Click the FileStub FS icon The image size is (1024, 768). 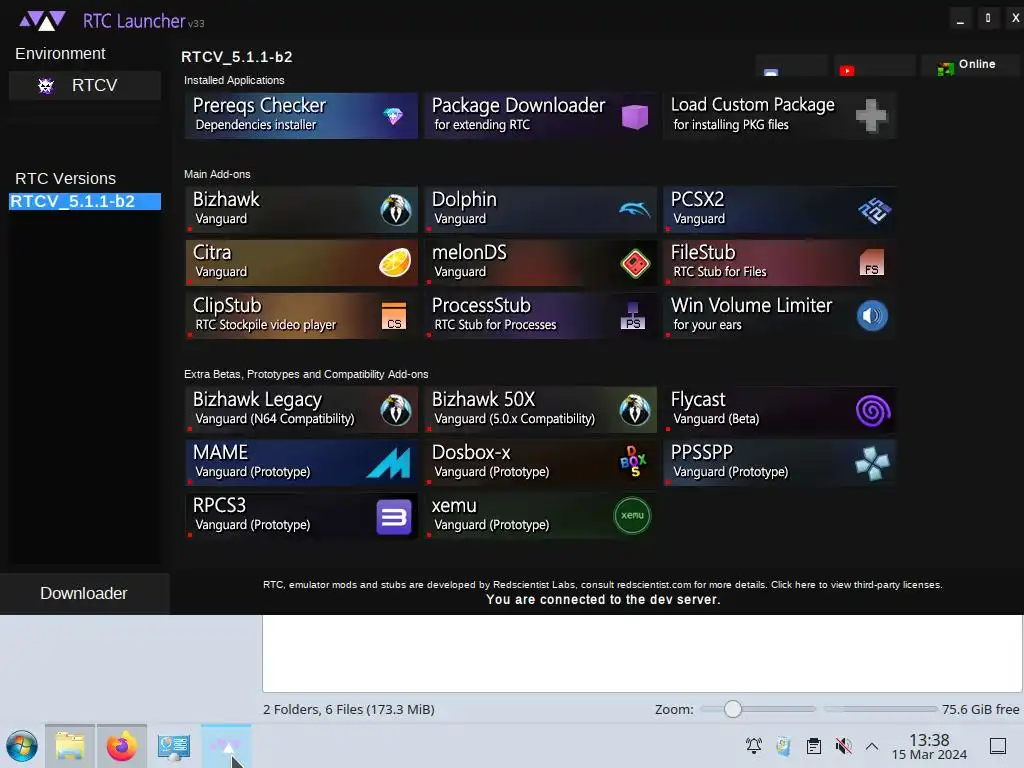coord(872,263)
